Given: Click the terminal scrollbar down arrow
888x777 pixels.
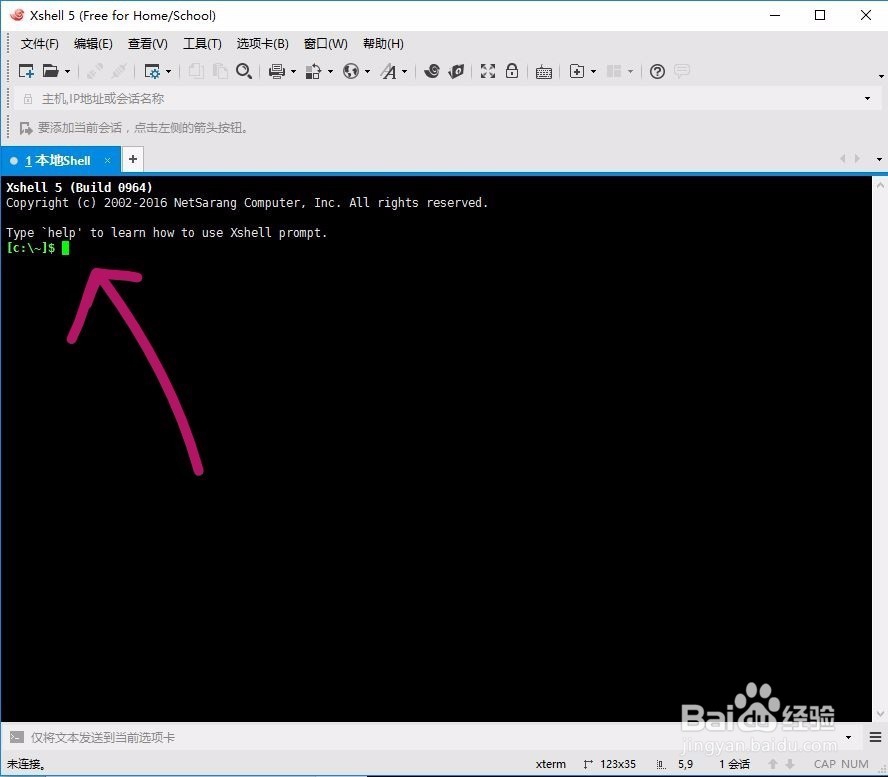Looking at the screenshot, I should 880,714.
